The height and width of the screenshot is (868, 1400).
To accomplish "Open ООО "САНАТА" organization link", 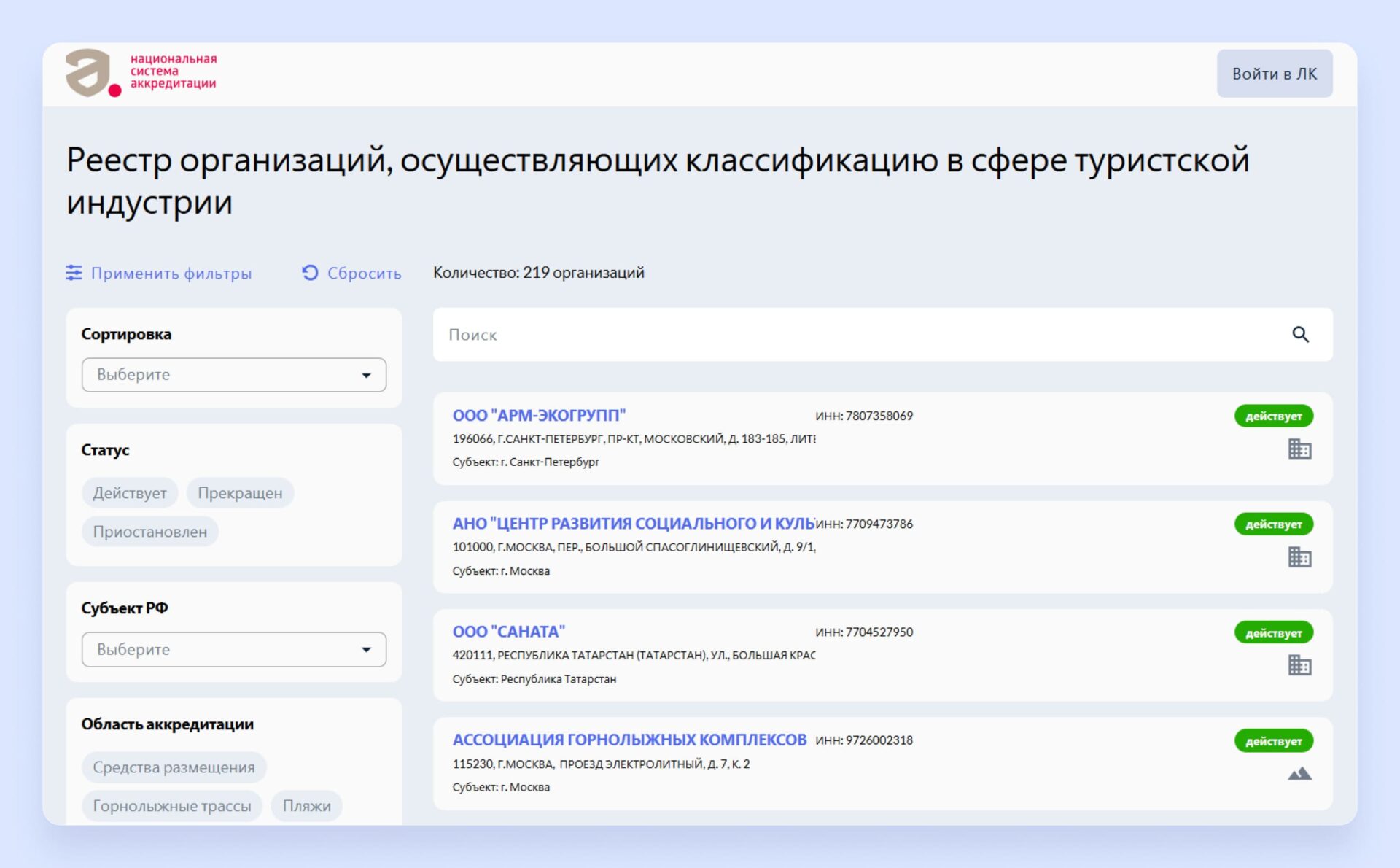I will pos(508,632).
